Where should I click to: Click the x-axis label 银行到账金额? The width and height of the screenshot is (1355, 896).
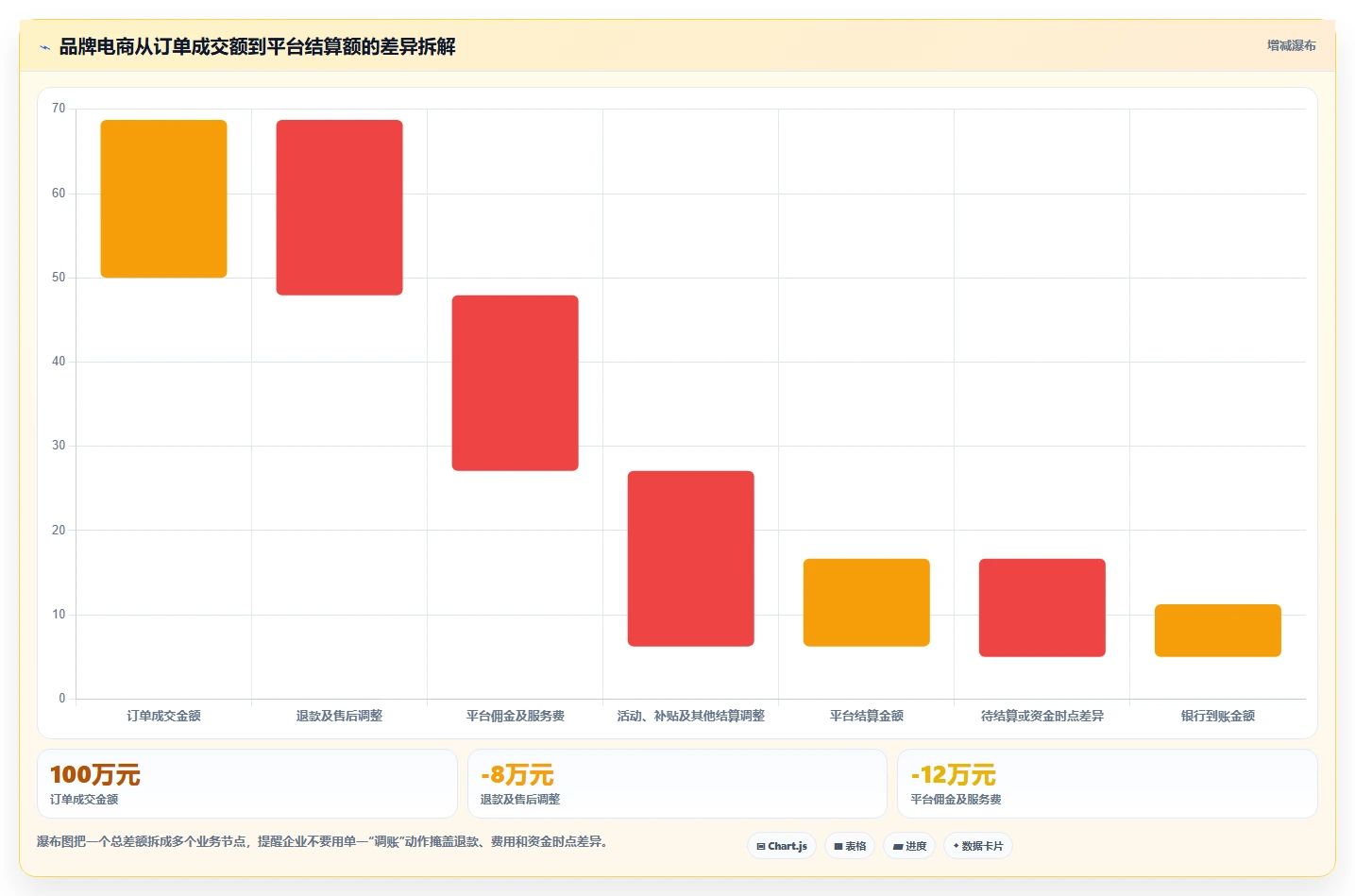[1218, 716]
